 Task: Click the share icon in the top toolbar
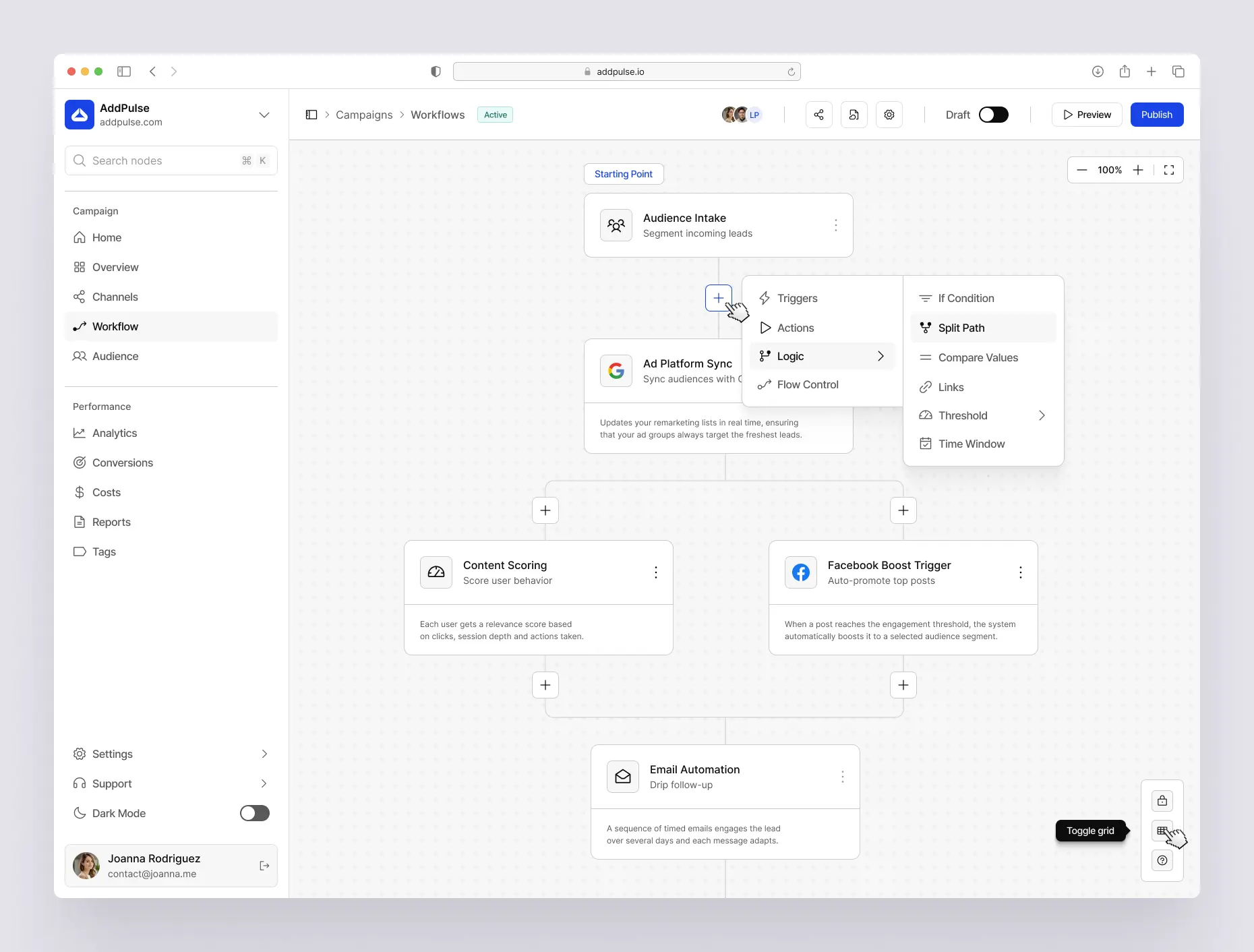click(818, 115)
